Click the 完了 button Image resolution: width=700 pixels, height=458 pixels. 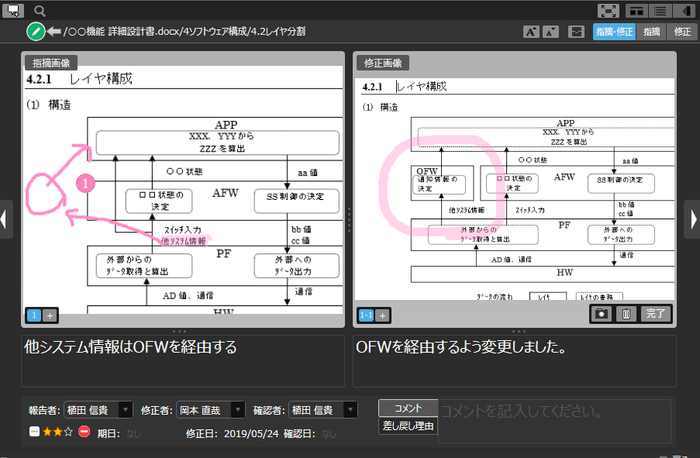[x=655, y=314]
